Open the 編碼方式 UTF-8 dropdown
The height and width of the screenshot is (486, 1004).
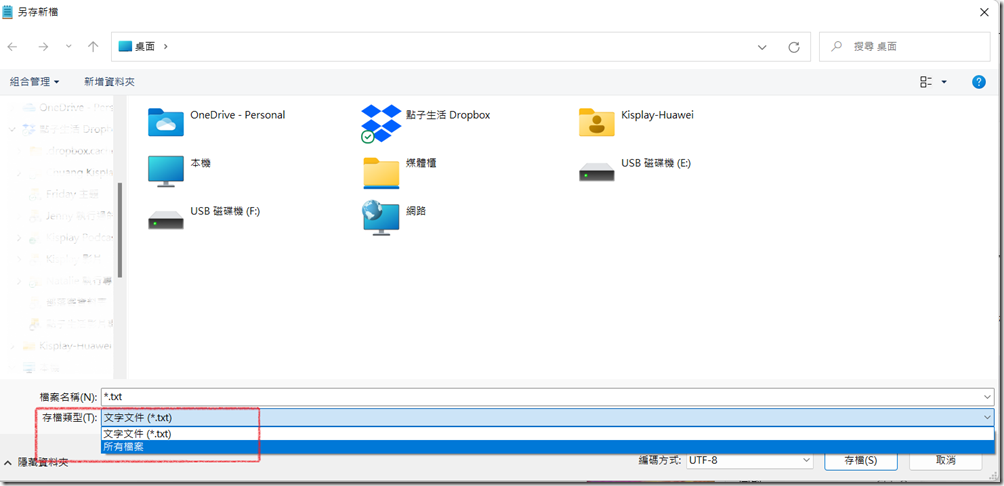click(752, 460)
